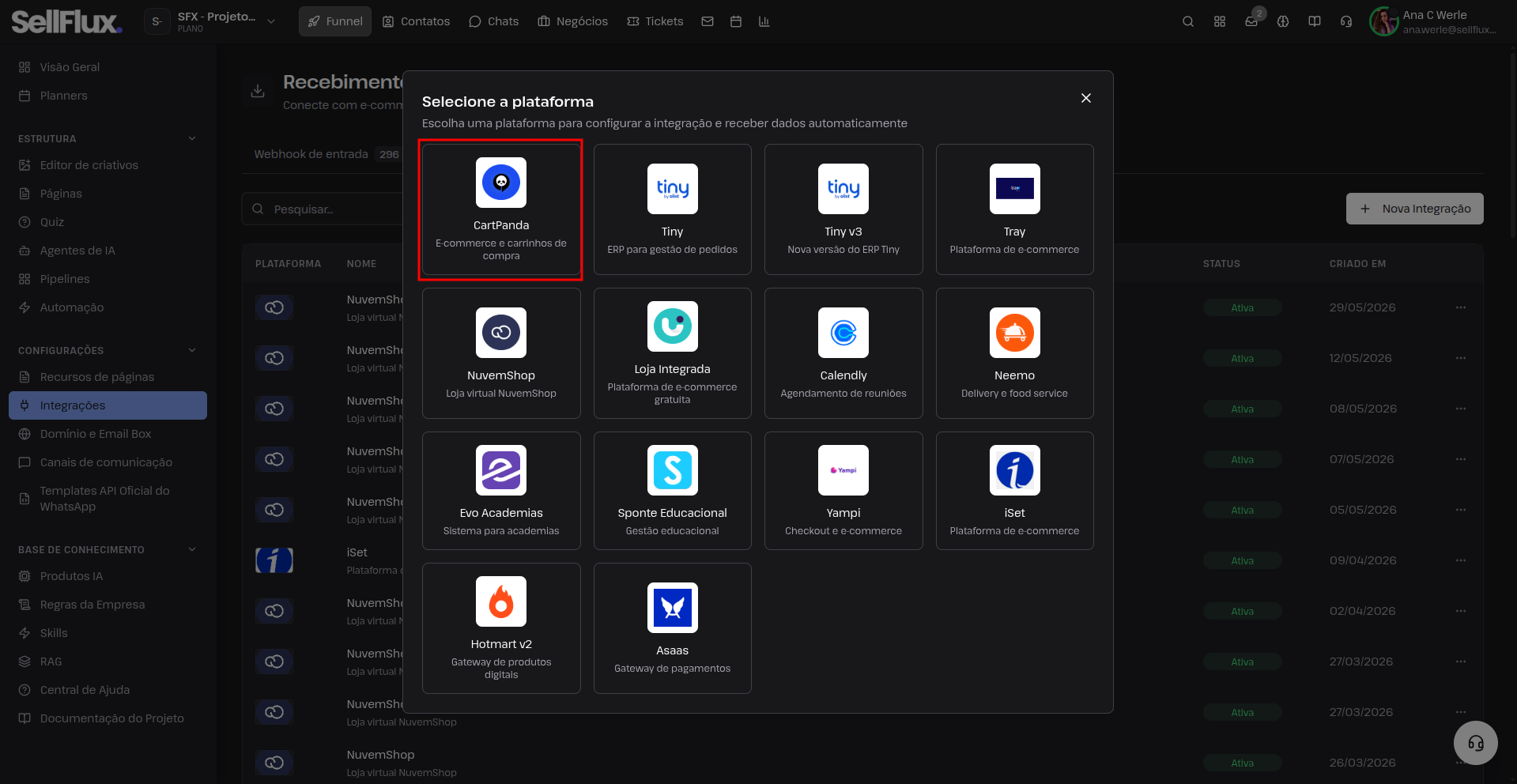Open Domínio e Email Box in sidebar
The image size is (1517, 784).
(x=108, y=434)
